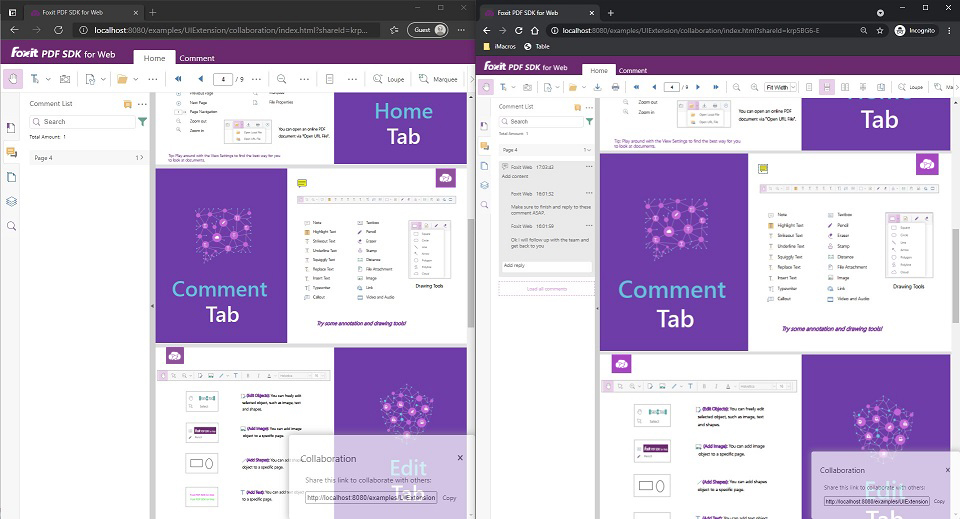Open iMacros bookmark folder
Viewport: 960px width, 519px height.
tap(500, 47)
